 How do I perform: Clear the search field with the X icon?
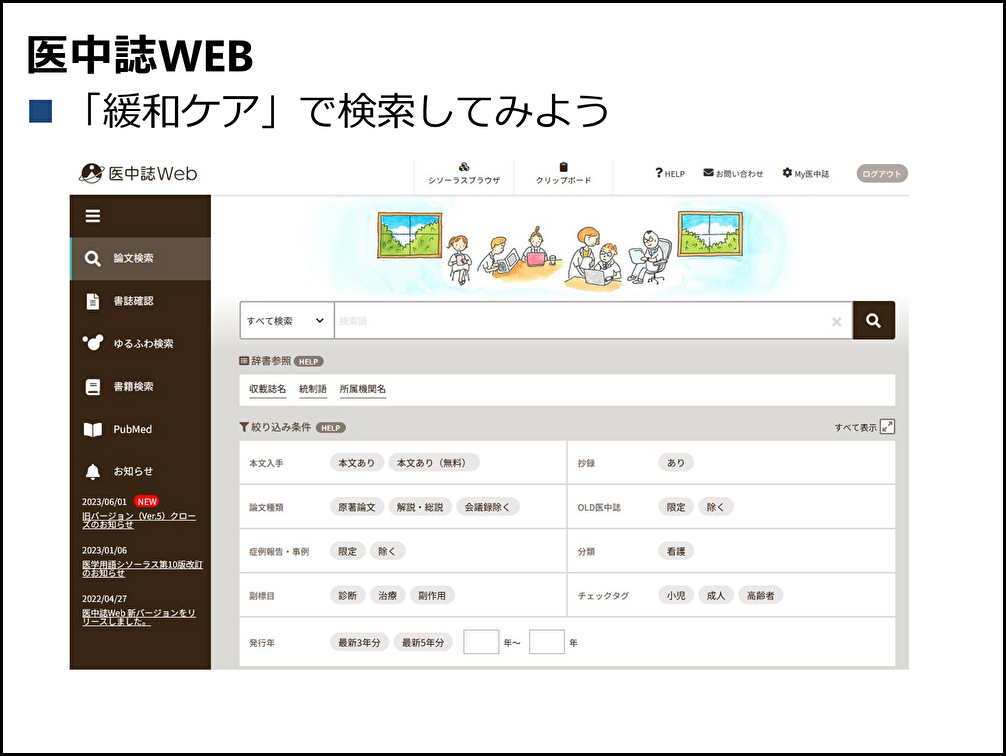[837, 322]
